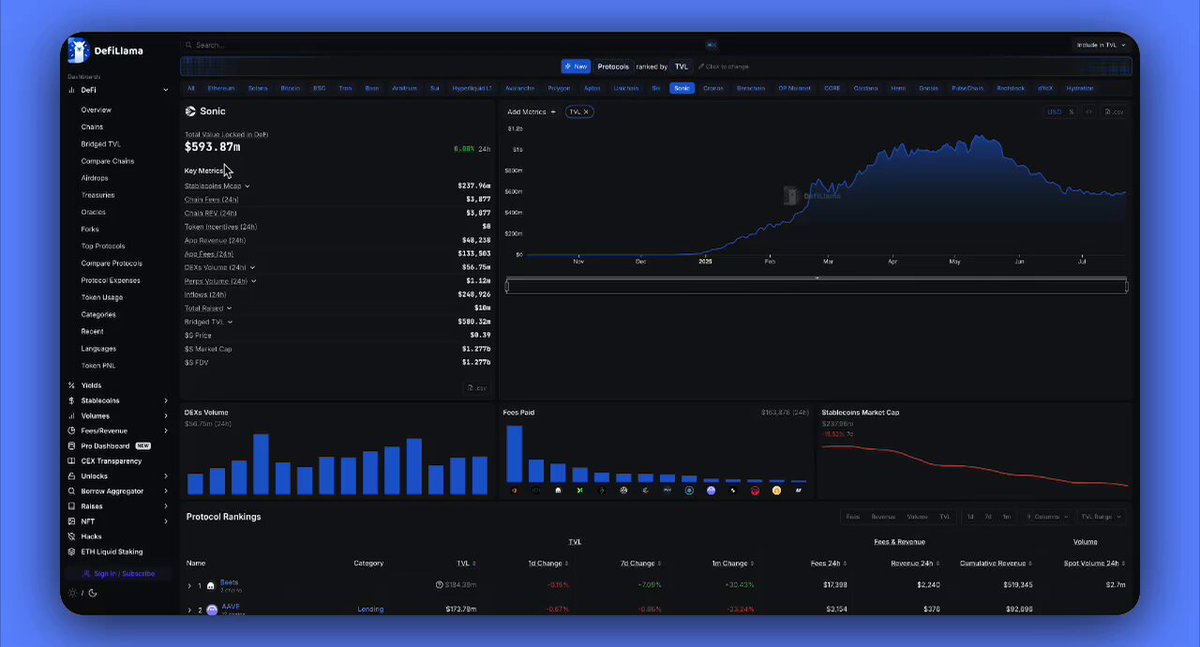Click the NFT icon in sidebar

[x=71, y=521]
